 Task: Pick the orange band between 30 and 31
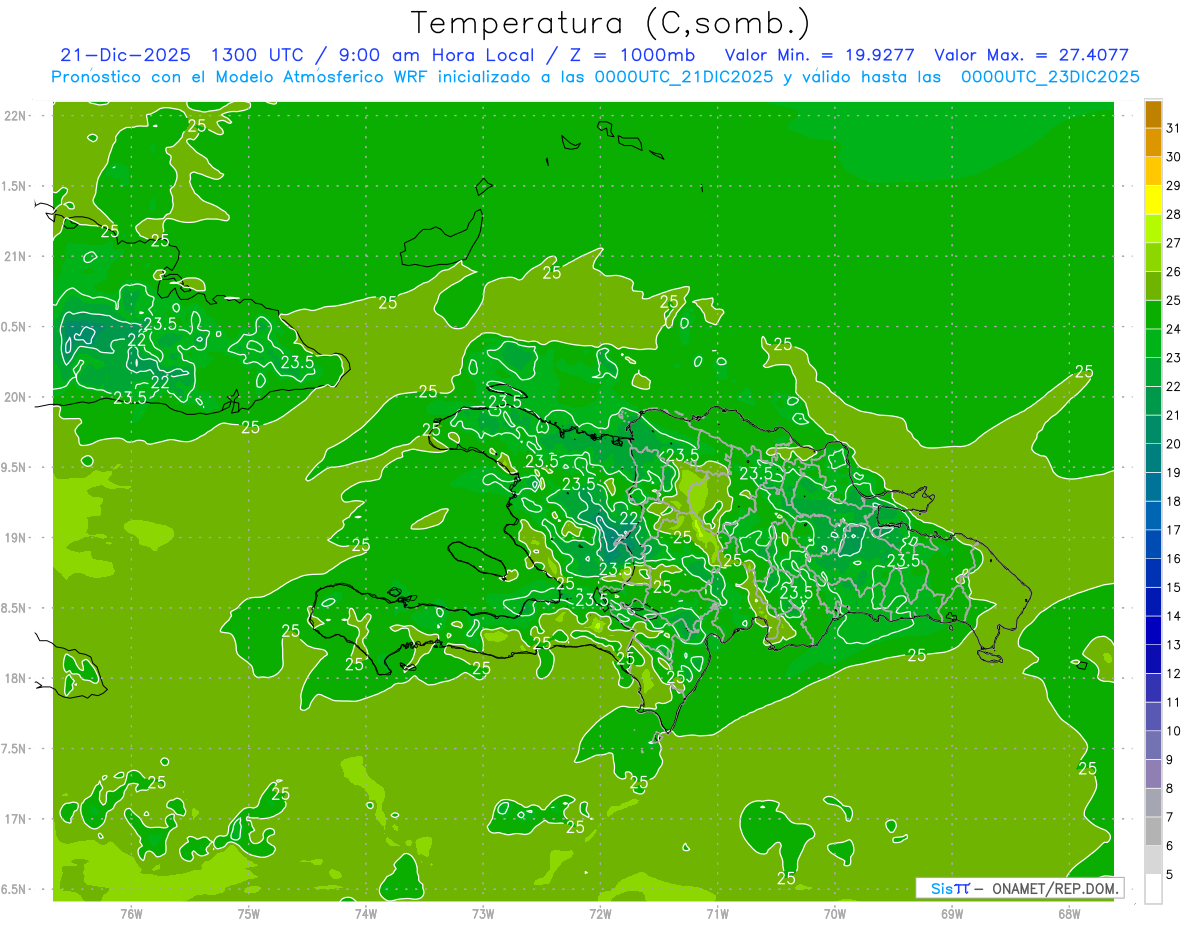coord(1153,143)
